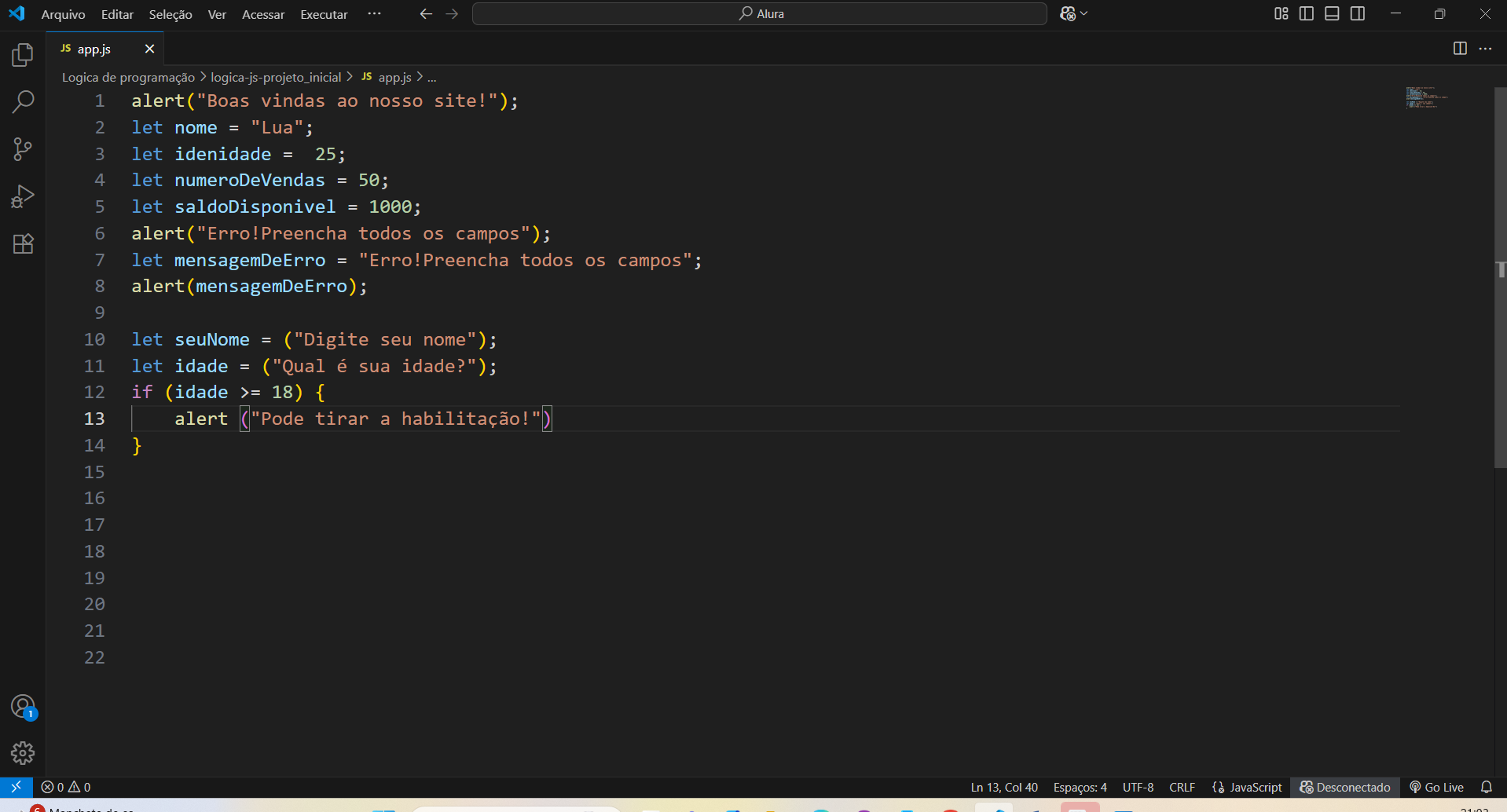Screen dimensions: 1507x812
Task: Show more menus with the ellipsis
Action: tap(374, 13)
